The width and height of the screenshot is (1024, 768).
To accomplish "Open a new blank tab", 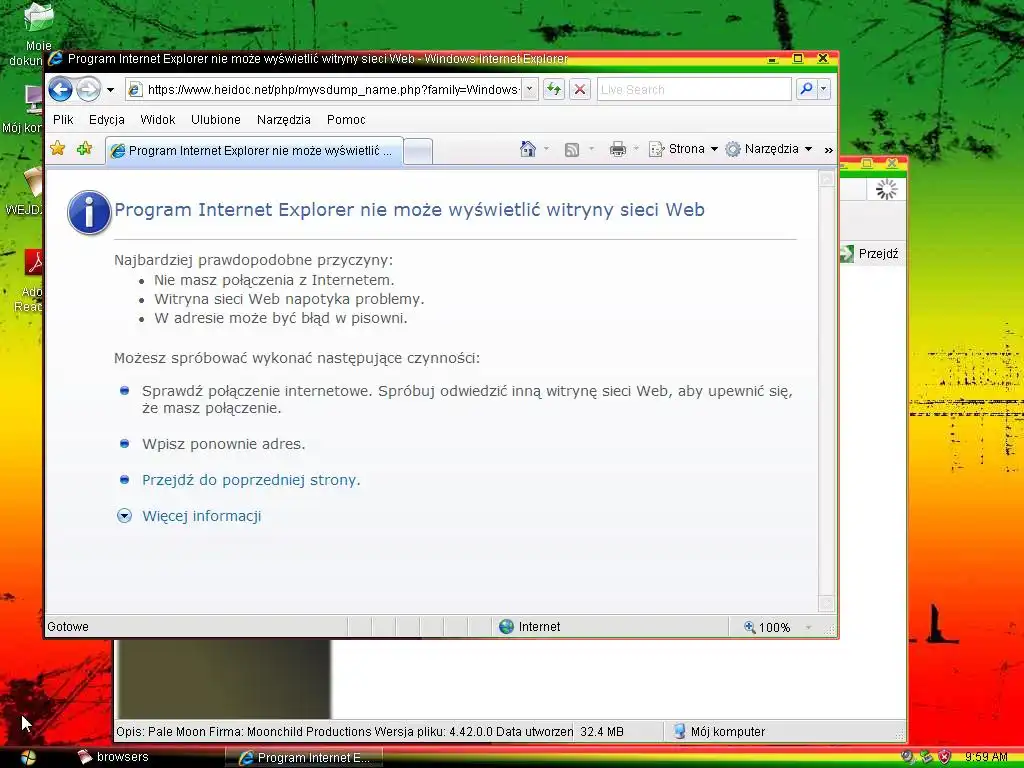I will [x=418, y=152].
